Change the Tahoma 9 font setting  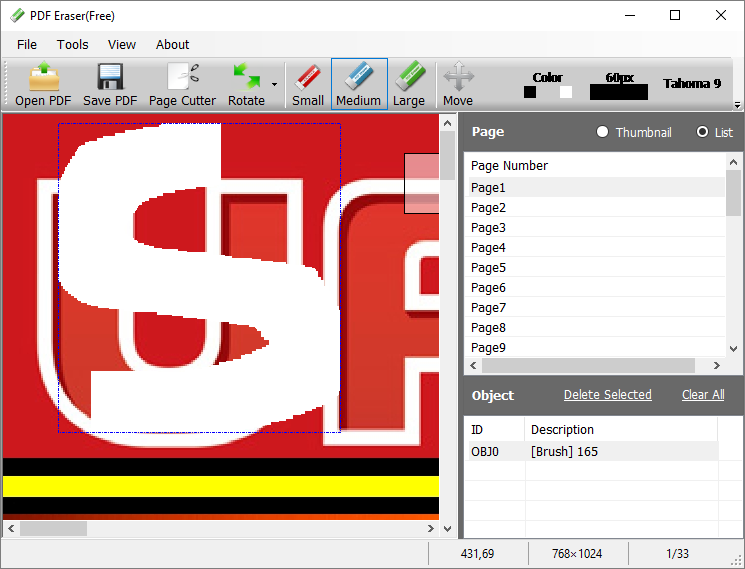pyautogui.click(x=692, y=84)
